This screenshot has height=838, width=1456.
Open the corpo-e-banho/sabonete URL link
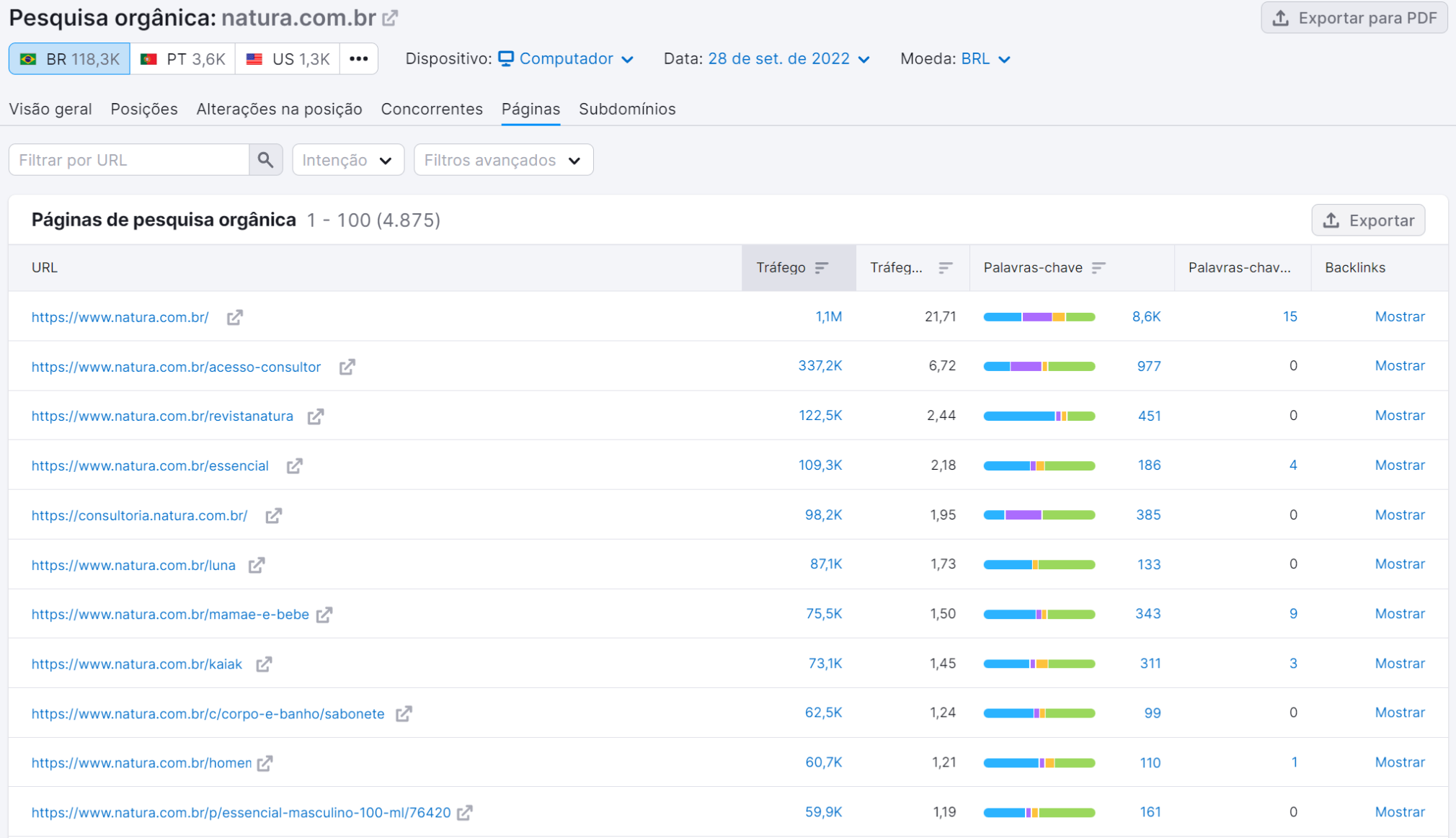coord(208,714)
